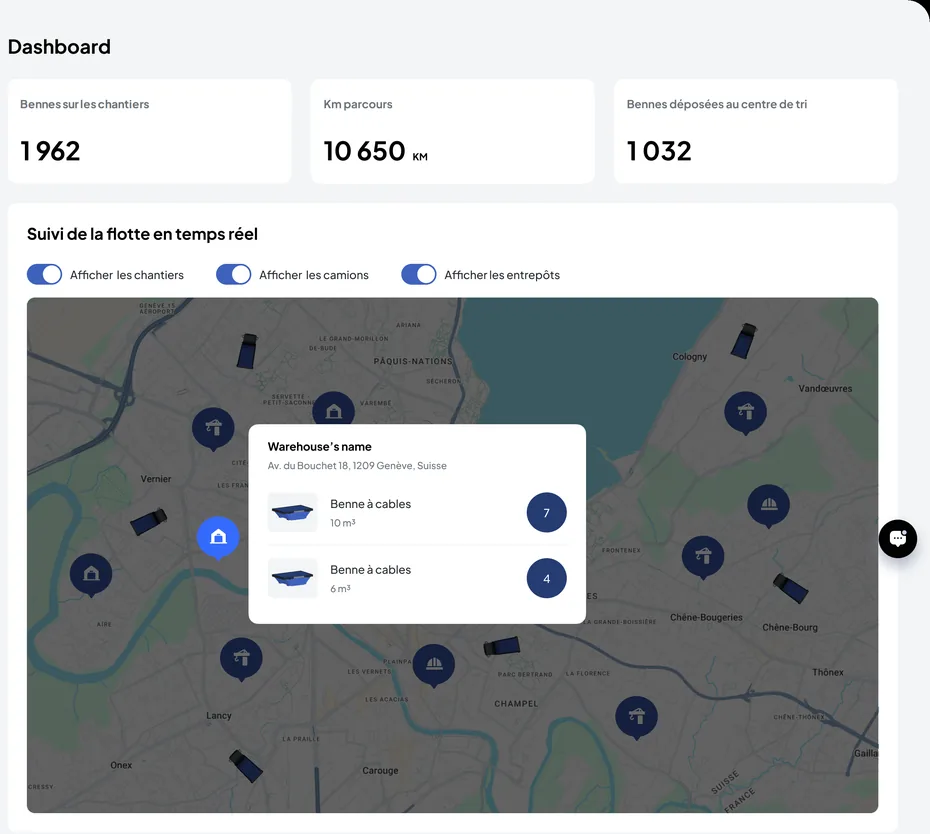Select the crane site pin left of Vandœuvres

tap(746, 413)
